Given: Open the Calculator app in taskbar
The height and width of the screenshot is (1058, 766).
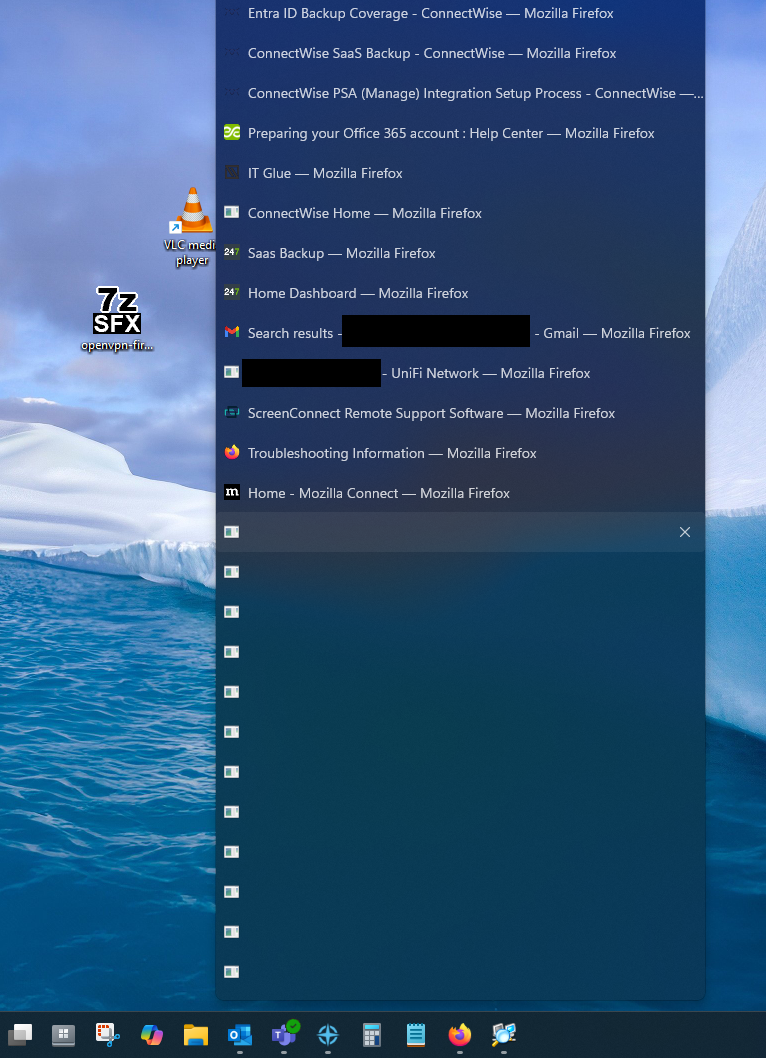Looking at the screenshot, I should [372, 1035].
